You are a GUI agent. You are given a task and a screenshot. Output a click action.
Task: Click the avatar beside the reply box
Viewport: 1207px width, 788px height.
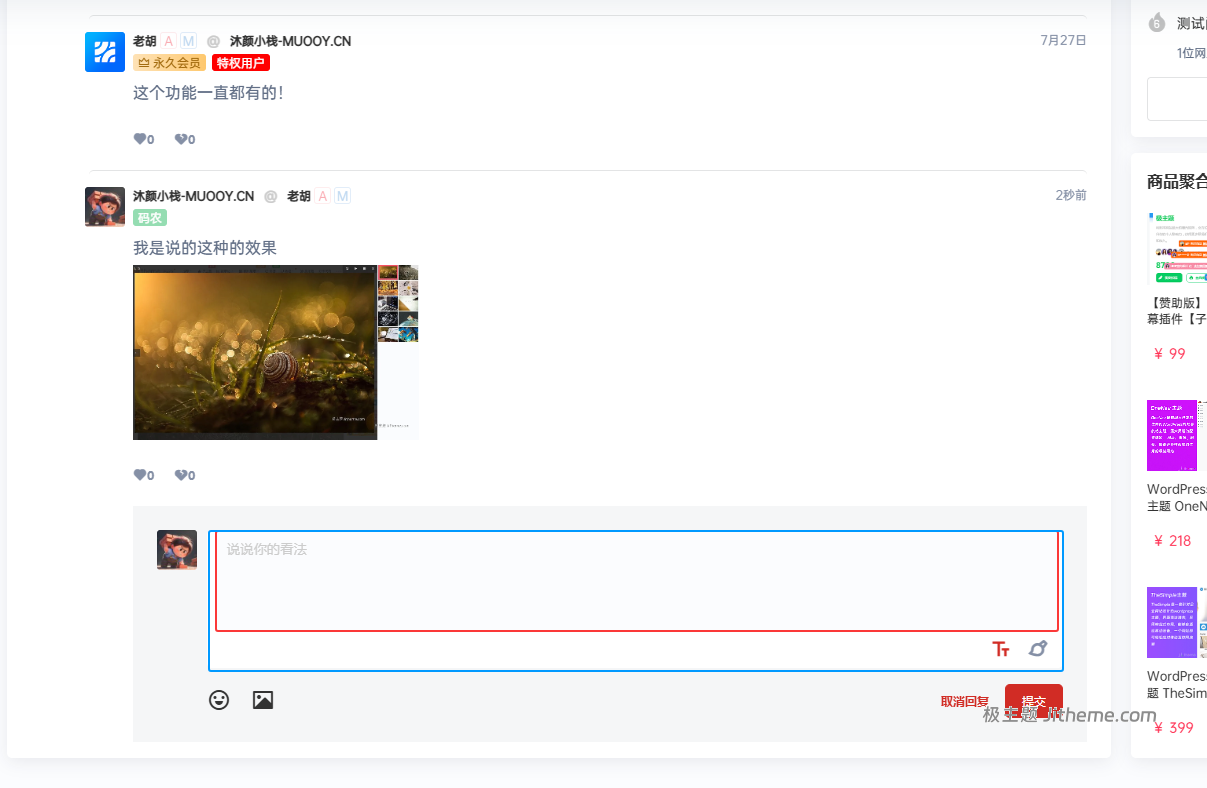coord(177,550)
